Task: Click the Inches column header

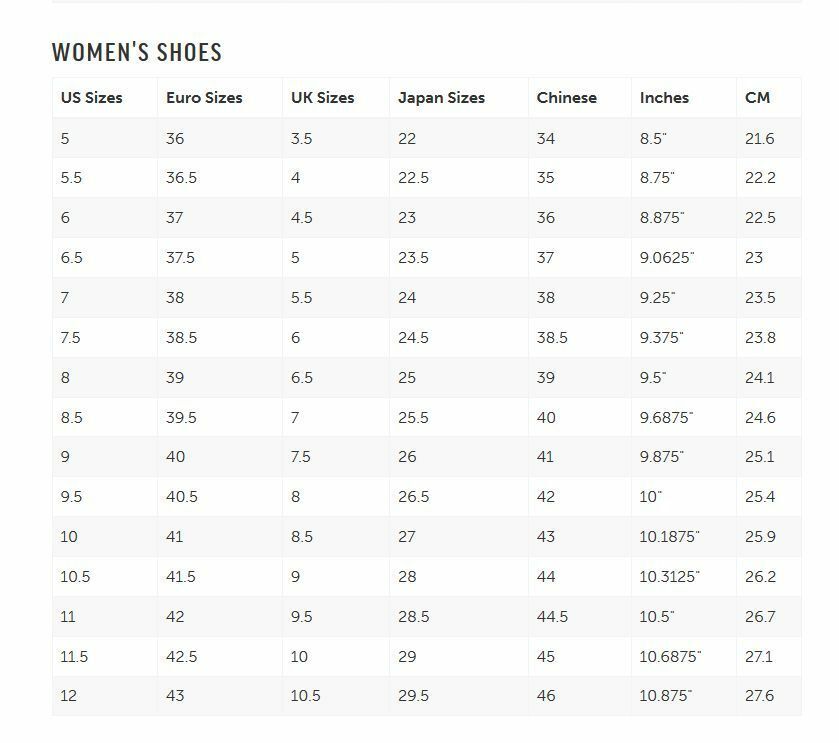Action: click(x=664, y=98)
